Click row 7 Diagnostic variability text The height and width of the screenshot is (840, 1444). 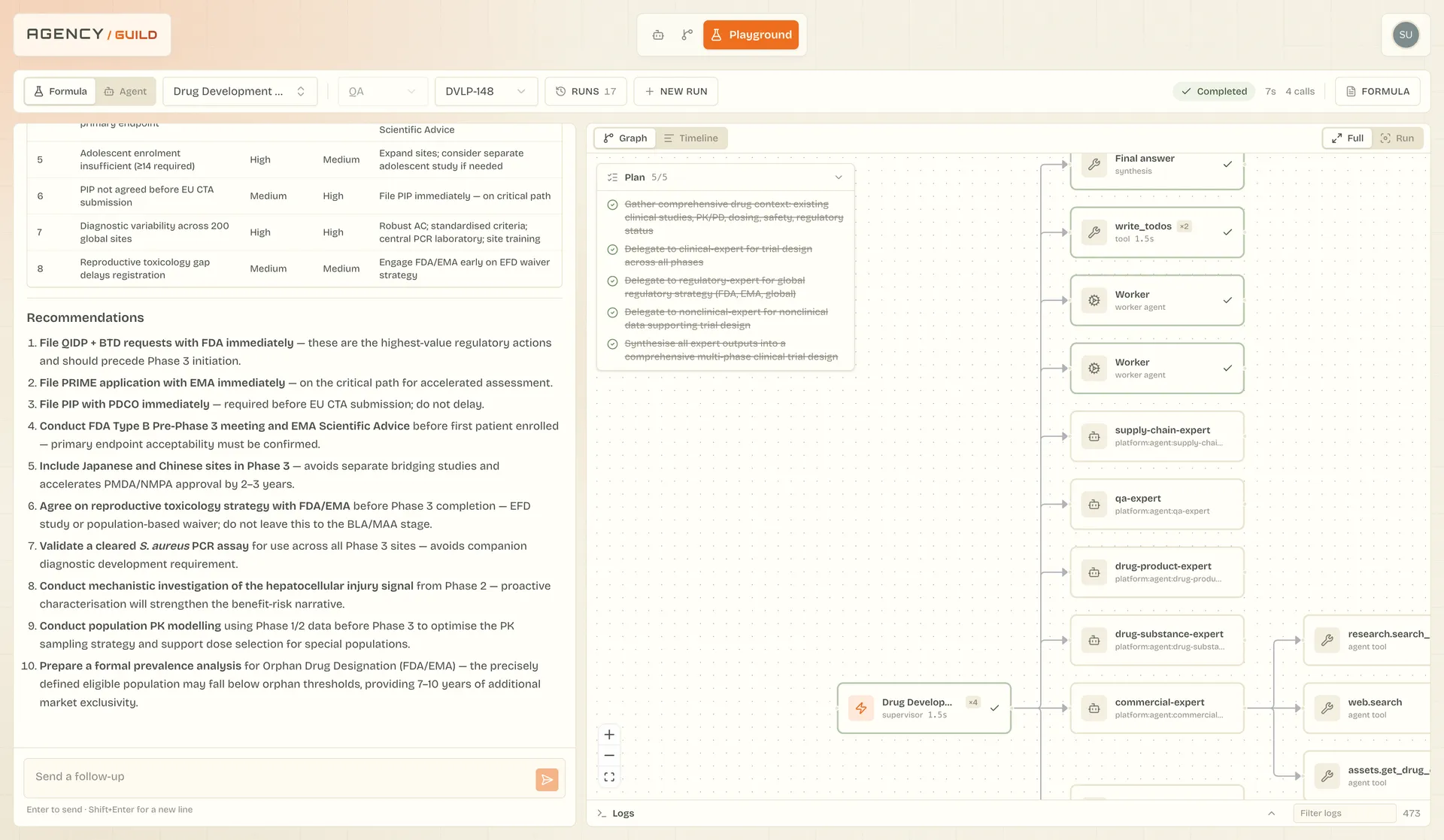point(154,232)
